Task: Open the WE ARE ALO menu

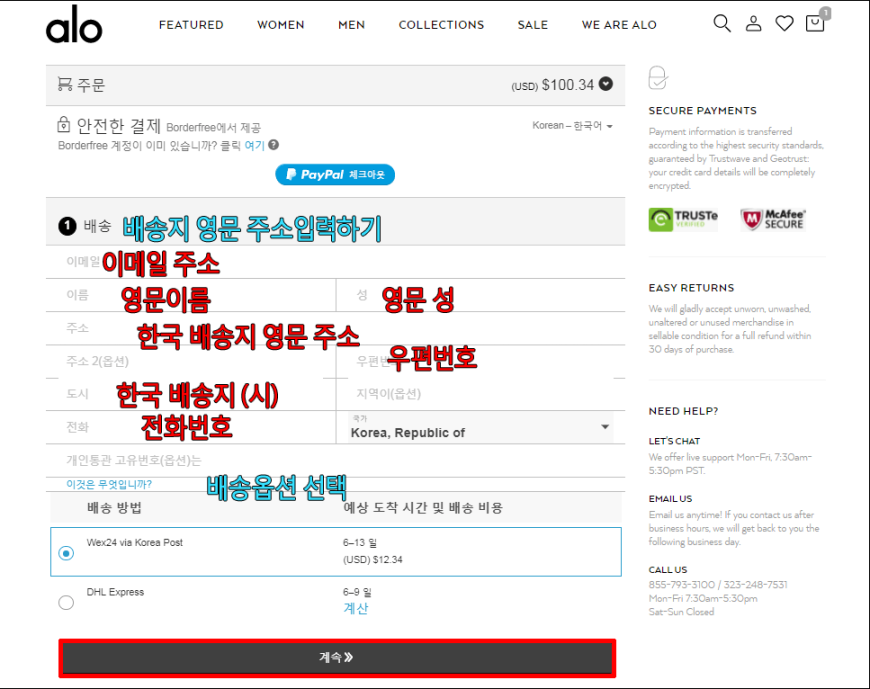Action: point(619,25)
